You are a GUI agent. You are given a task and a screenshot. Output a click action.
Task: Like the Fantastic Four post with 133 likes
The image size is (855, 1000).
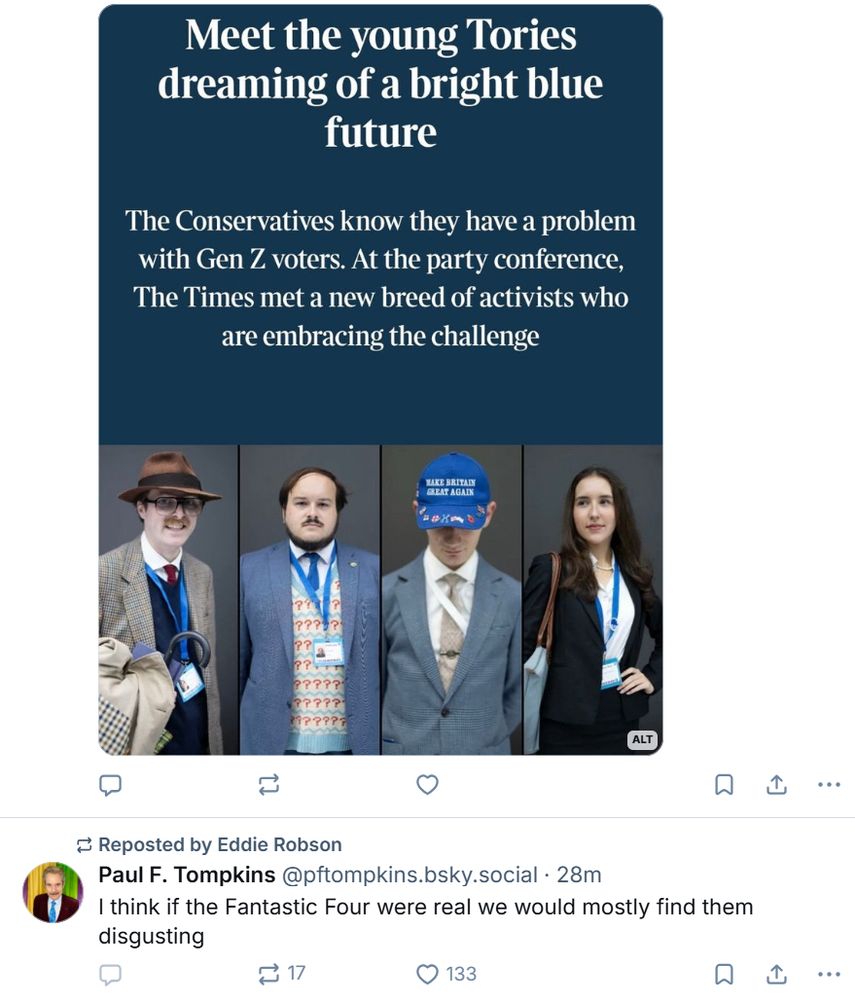(446, 974)
